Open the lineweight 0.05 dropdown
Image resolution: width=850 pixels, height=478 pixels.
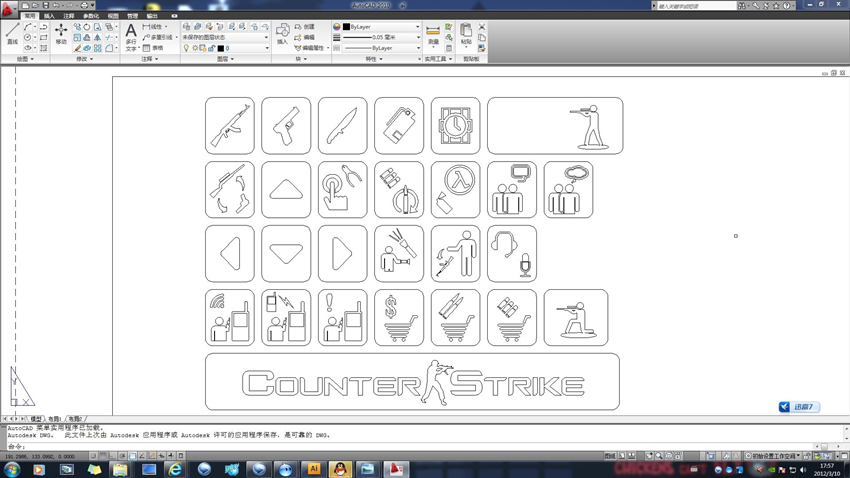[382, 37]
